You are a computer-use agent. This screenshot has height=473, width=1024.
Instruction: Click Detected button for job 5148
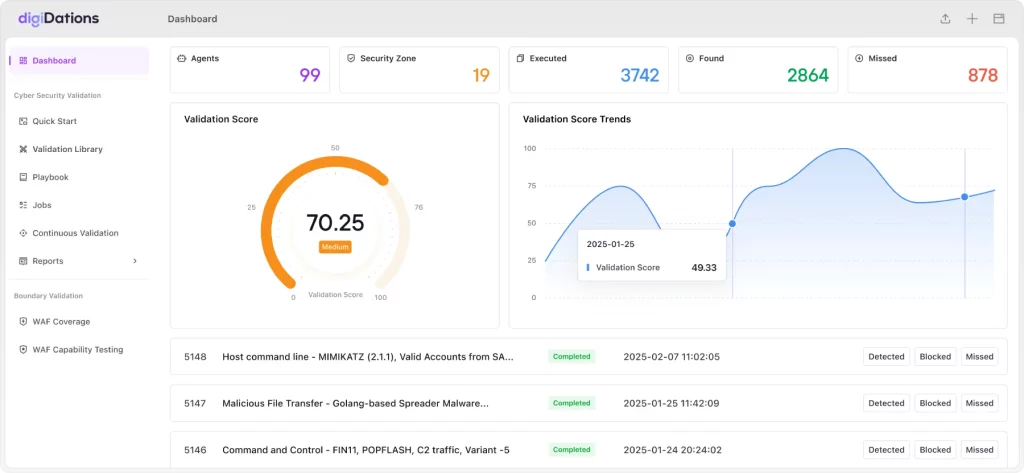tap(886, 357)
